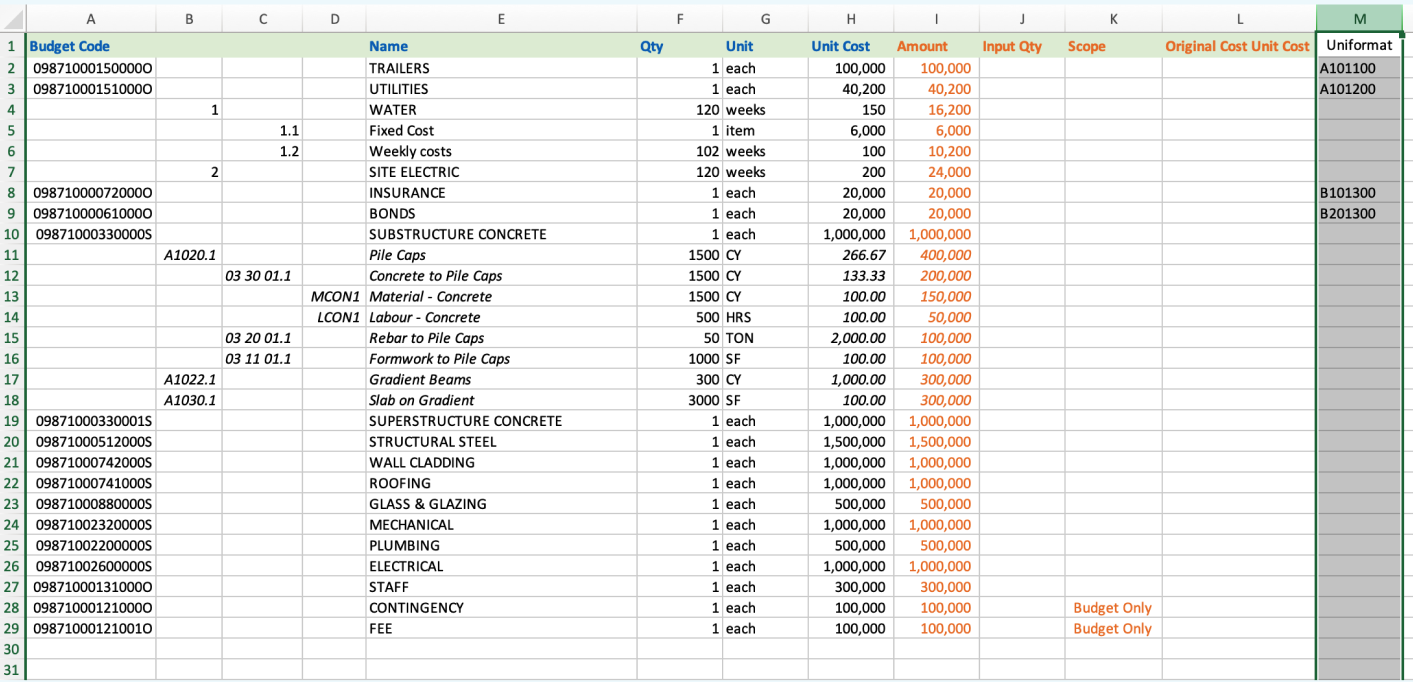Select the FEE name cell
1413x682 pixels.
[501, 629]
